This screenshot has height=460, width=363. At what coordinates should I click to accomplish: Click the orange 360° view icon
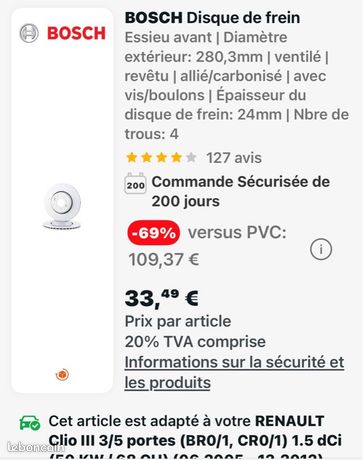point(62,375)
